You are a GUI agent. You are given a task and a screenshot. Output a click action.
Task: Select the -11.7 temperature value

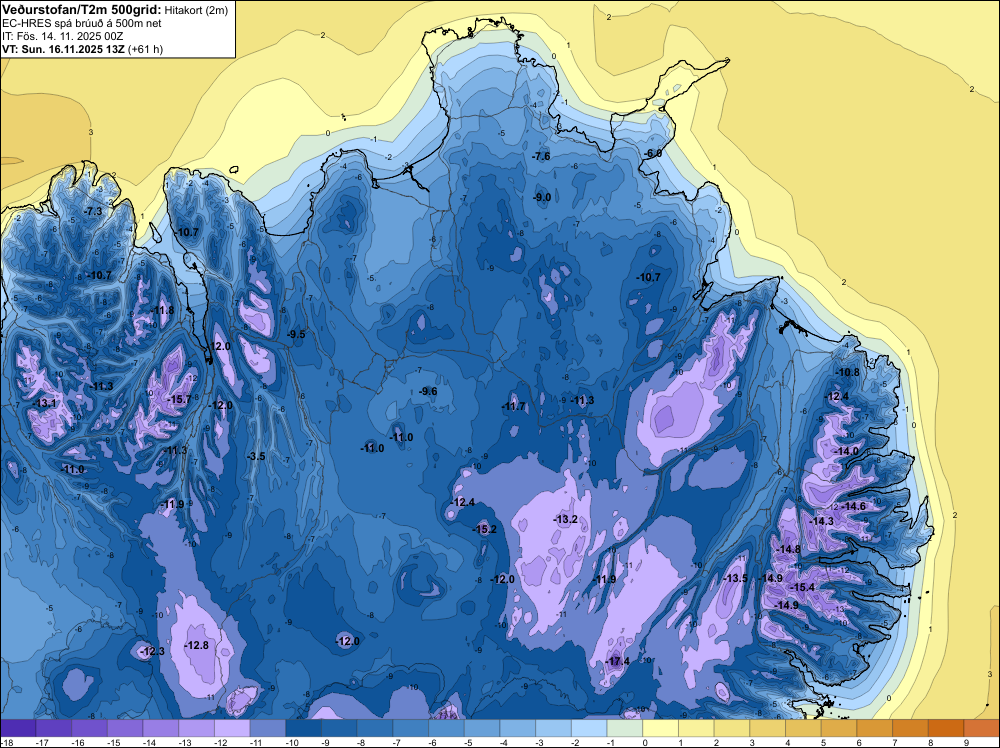click(x=513, y=406)
